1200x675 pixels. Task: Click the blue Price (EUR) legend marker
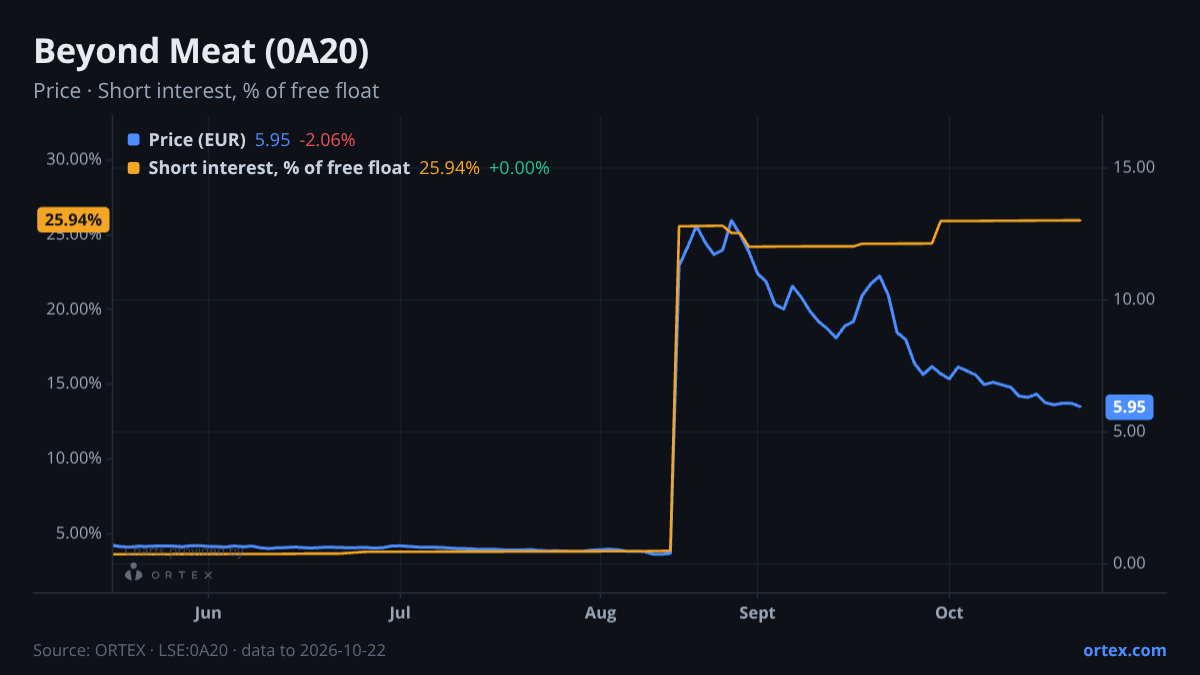pyautogui.click(x=134, y=140)
